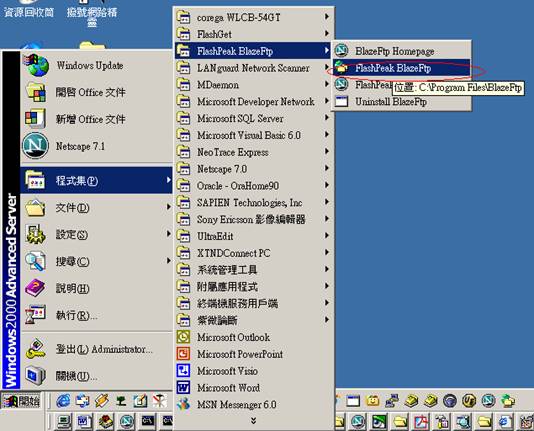Open the XTNDConnect PC folder
The image size is (534, 431).
click(253, 253)
